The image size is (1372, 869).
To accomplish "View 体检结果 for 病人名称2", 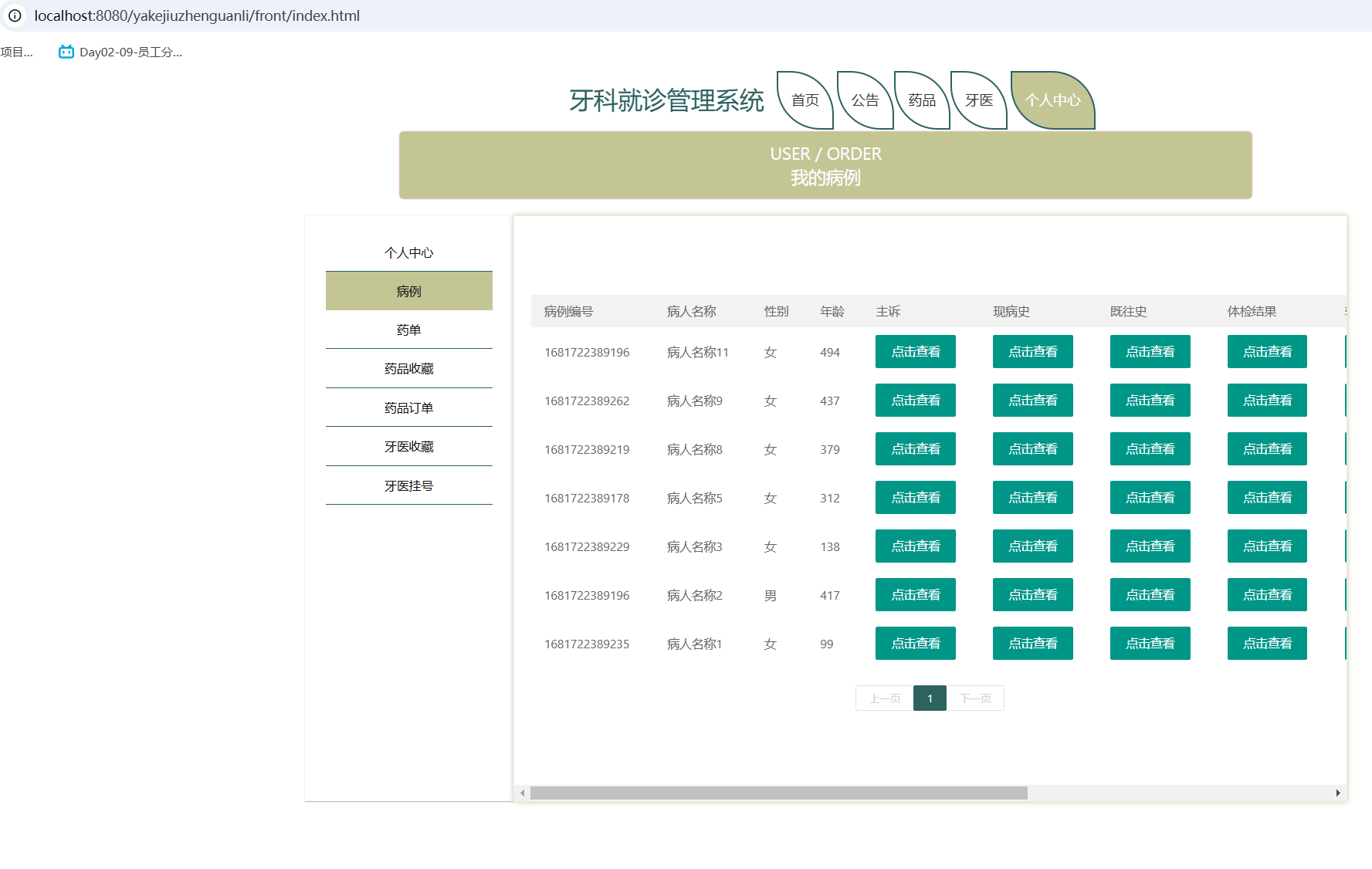I will [1267, 595].
